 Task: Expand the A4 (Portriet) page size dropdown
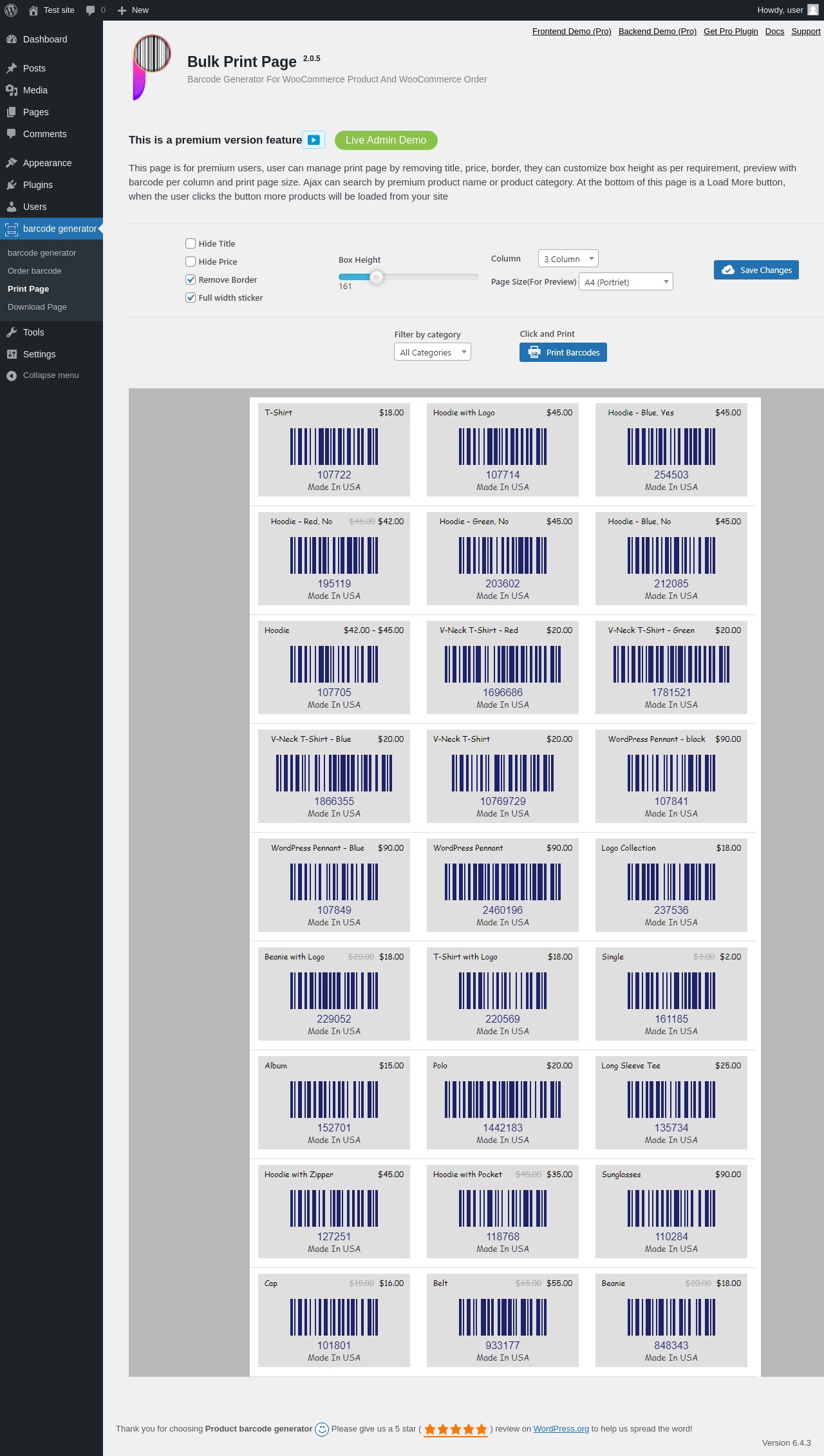pos(626,281)
